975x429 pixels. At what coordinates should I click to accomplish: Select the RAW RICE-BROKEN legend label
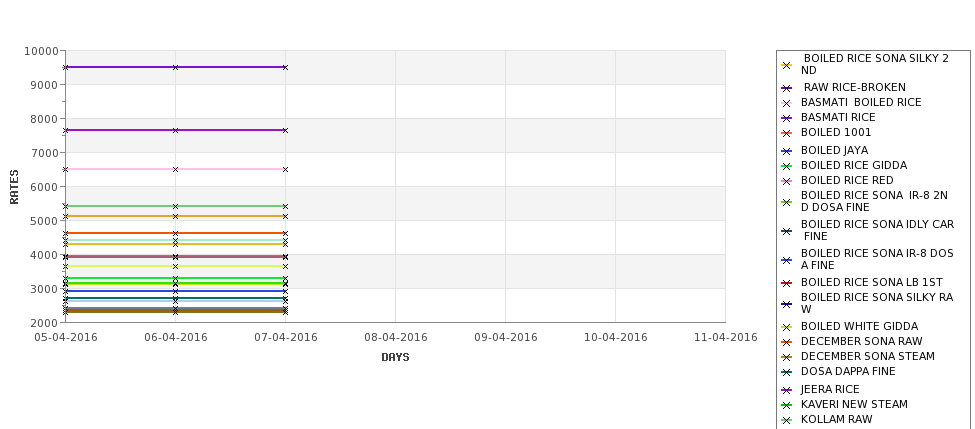coord(854,88)
